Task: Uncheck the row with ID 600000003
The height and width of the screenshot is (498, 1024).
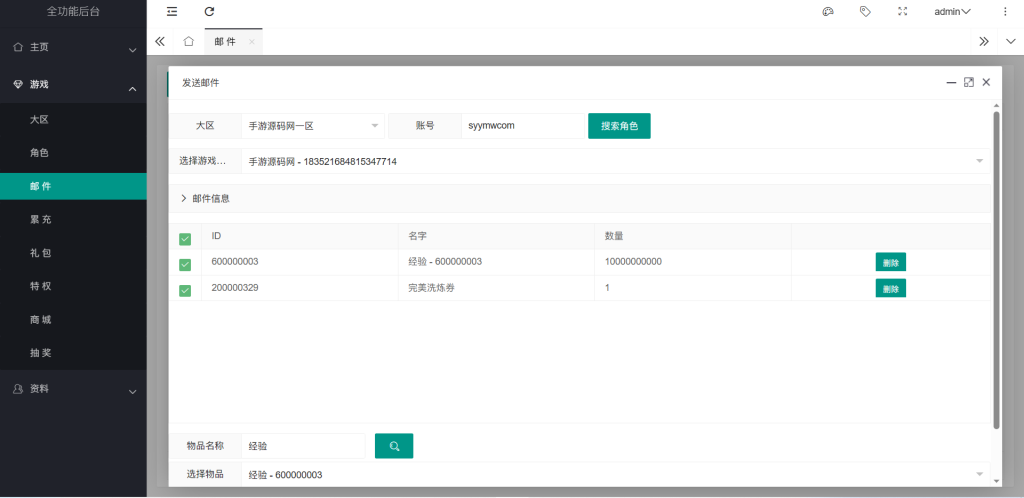Action: coord(185,265)
